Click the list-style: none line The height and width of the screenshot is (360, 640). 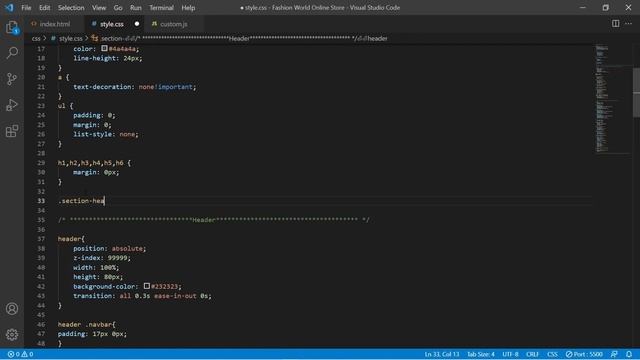pos(106,134)
